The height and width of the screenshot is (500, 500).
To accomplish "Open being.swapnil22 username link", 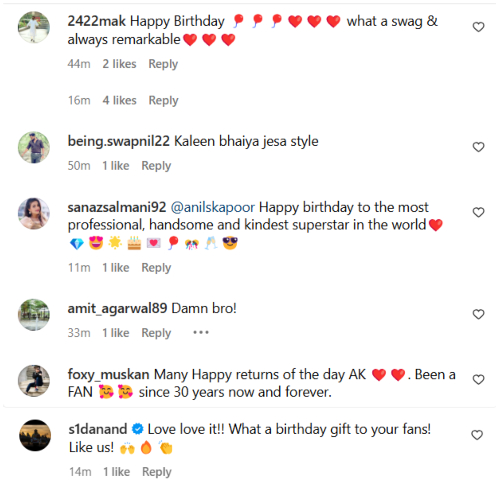I will tap(119, 141).
